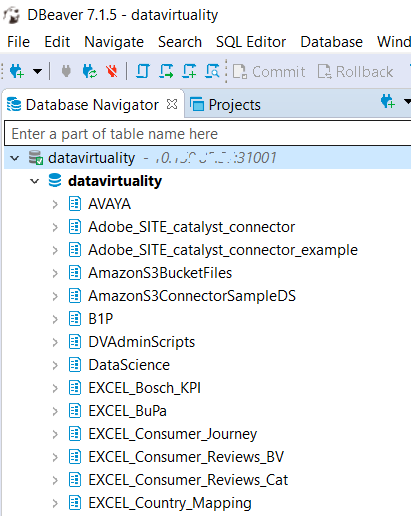411x516 pixels.
Task: Click the red Disconnect icon
Action: (x=112, y=71)
